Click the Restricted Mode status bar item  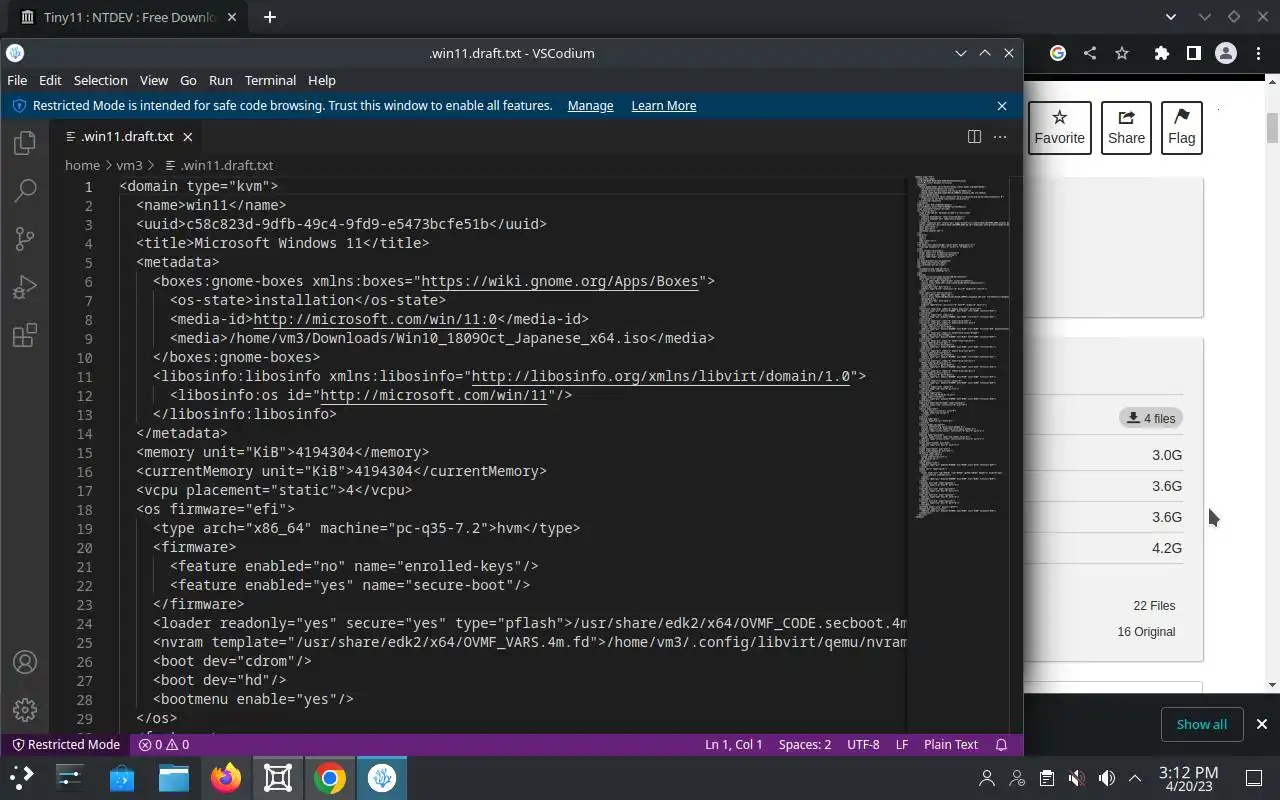coord(65,745)
